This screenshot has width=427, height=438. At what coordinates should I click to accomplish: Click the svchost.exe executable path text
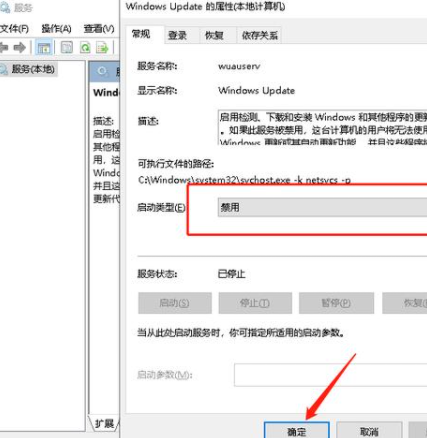click(x=244, y=180)
